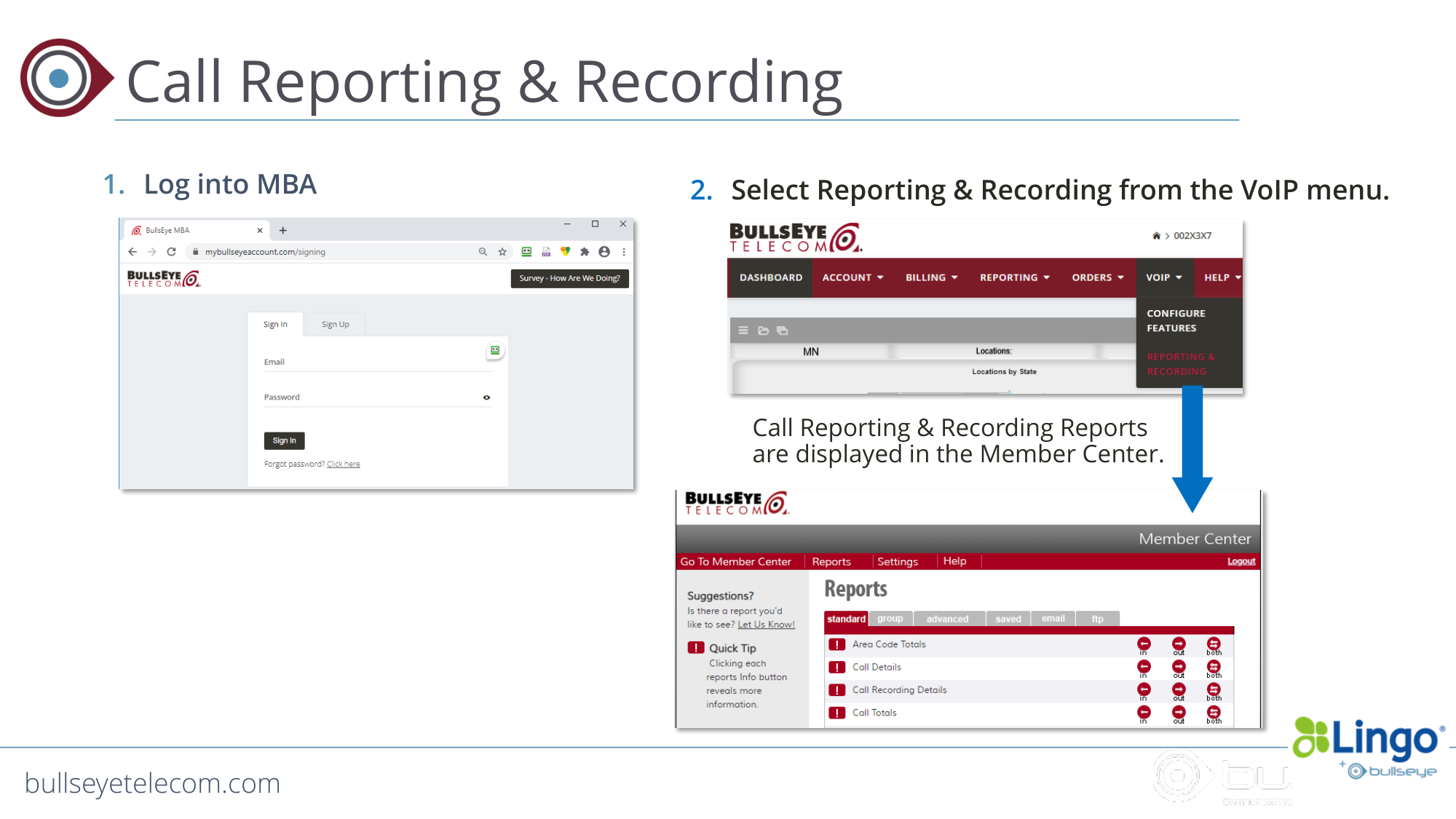1456x819 pixels.
Task: Expand the ACCOUNT dropdown menu
Action: point(852,277)
